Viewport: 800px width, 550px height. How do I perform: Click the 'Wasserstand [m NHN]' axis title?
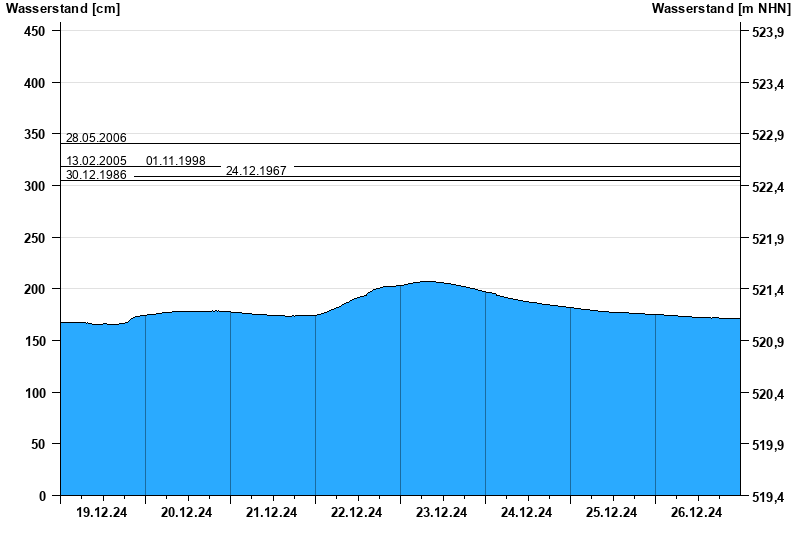(x=720, y=9)
